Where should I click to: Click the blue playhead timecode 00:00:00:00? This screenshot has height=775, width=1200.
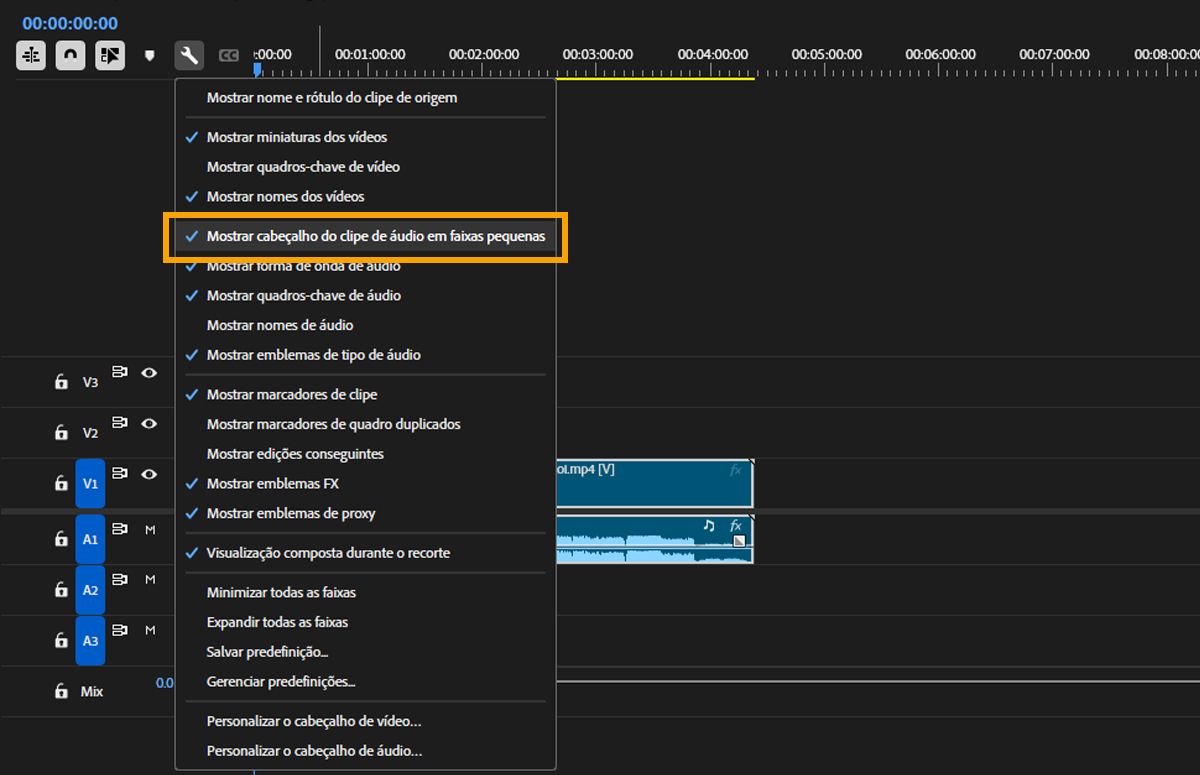[x=70, y=23]
